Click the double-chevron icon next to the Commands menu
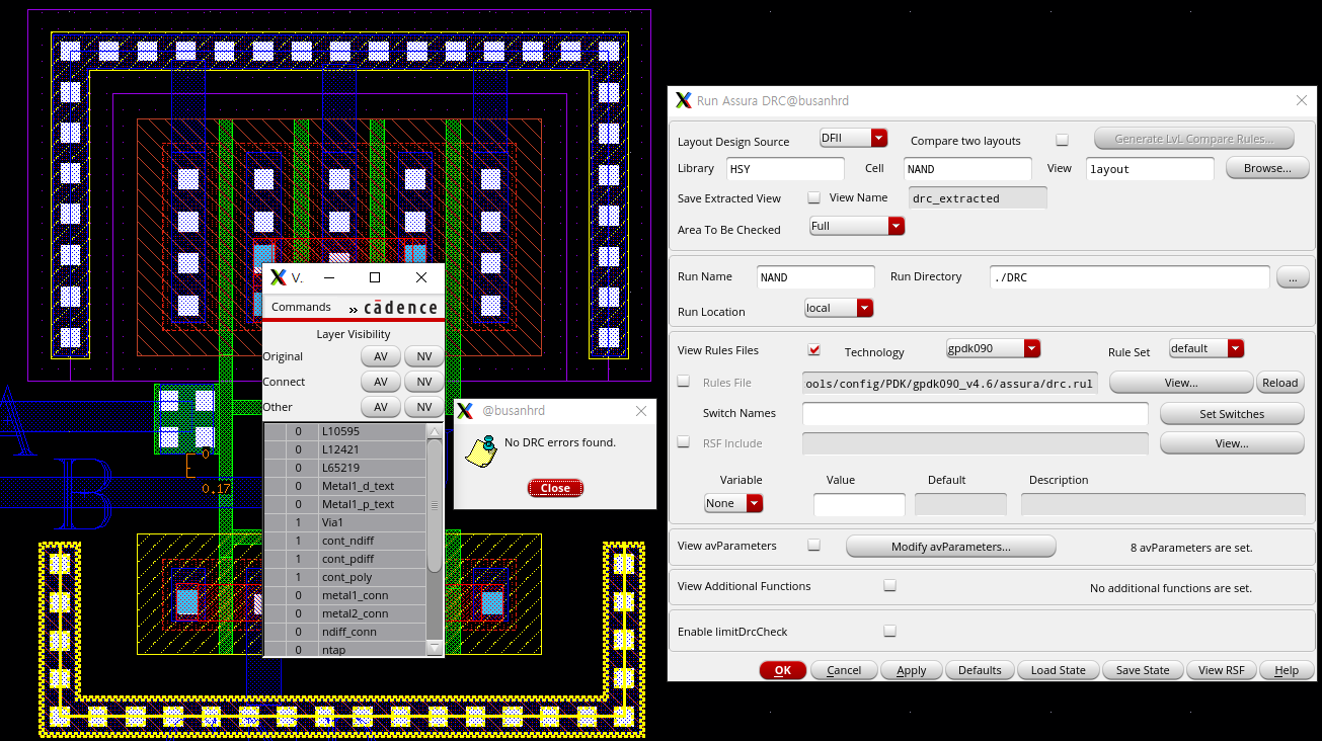Screen dimensions: 1322x741 point(353,309)
